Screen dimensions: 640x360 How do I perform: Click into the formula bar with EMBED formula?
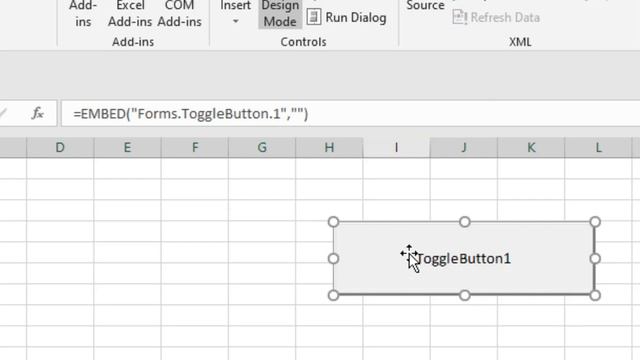click(x=350, y=113)
